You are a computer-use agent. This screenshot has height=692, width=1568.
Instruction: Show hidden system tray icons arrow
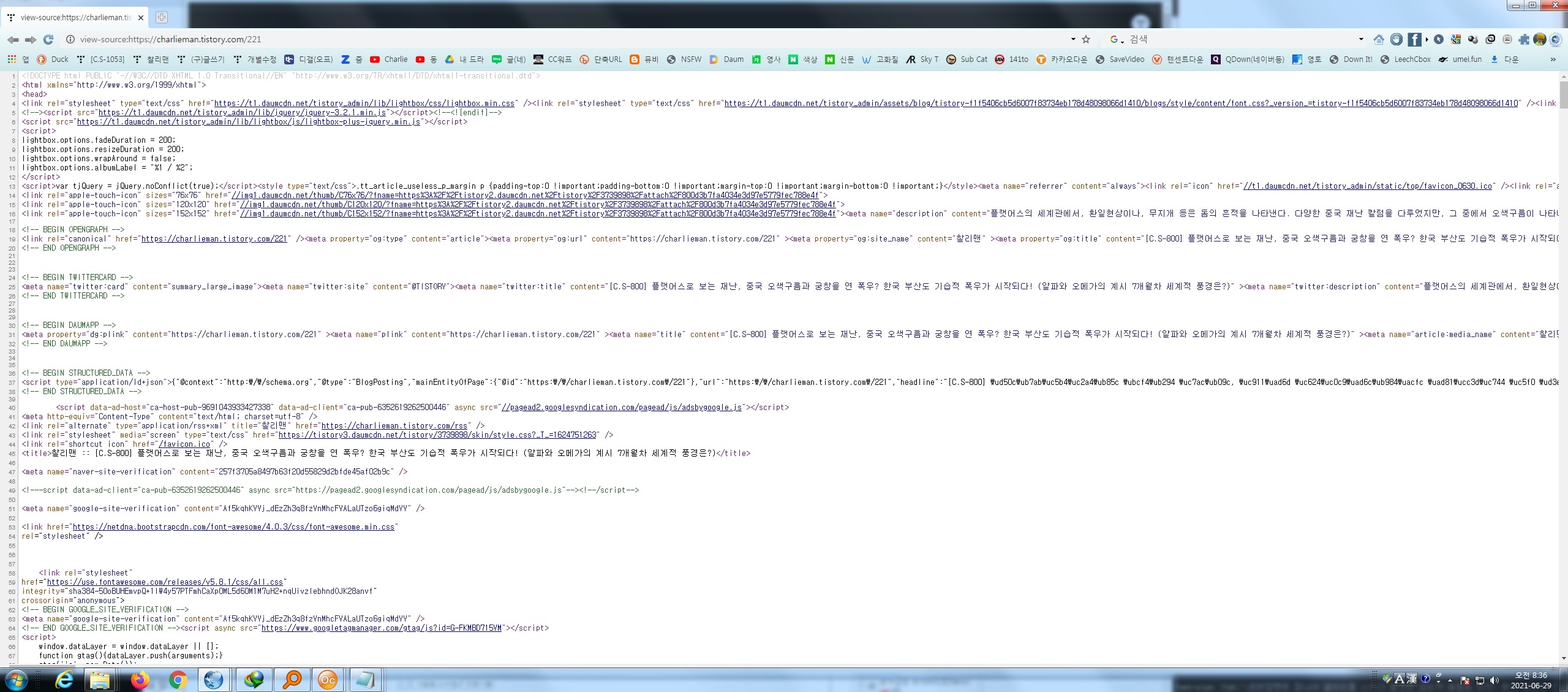pos(1450,680)
